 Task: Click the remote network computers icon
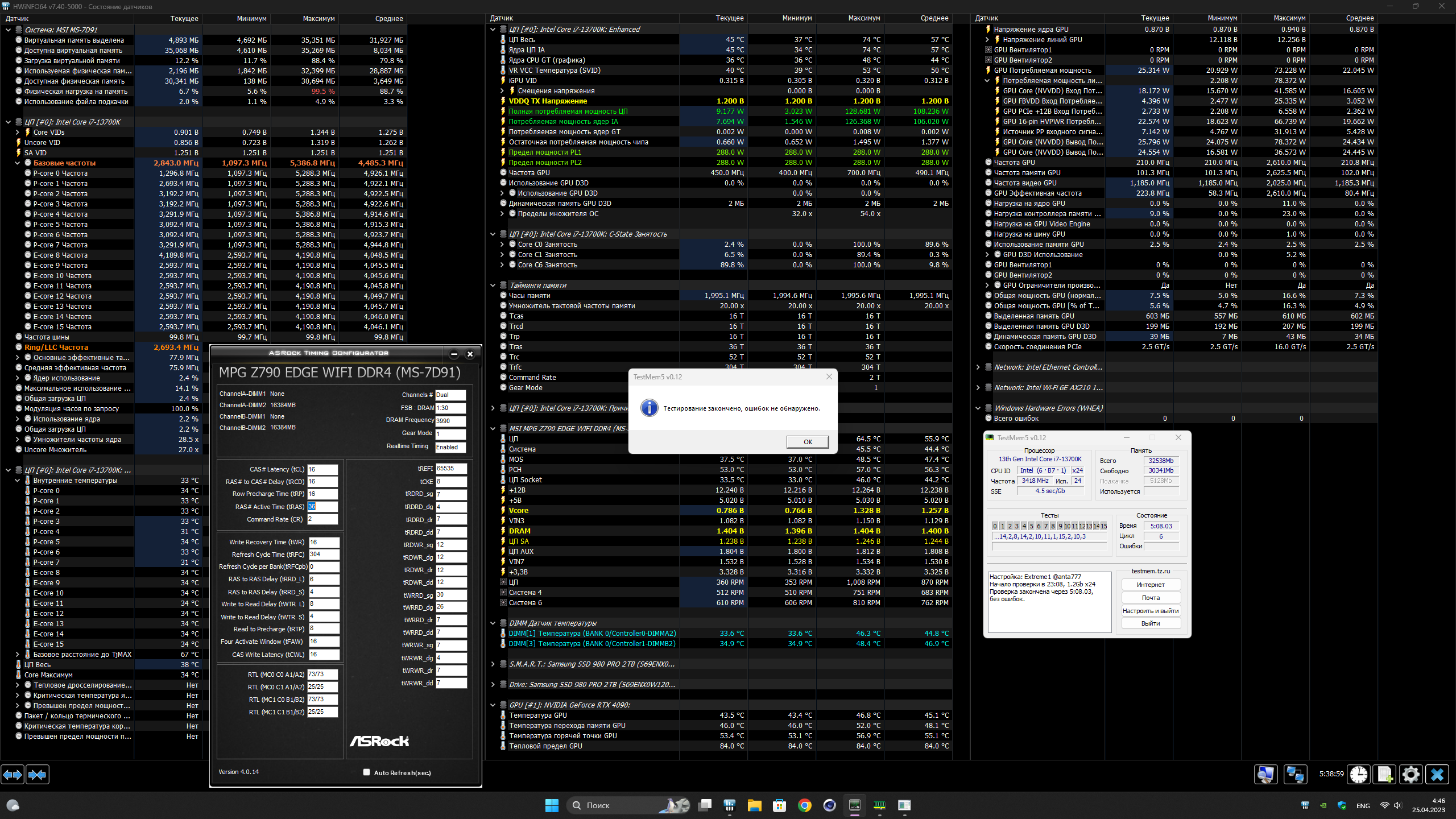point(1295,774)
